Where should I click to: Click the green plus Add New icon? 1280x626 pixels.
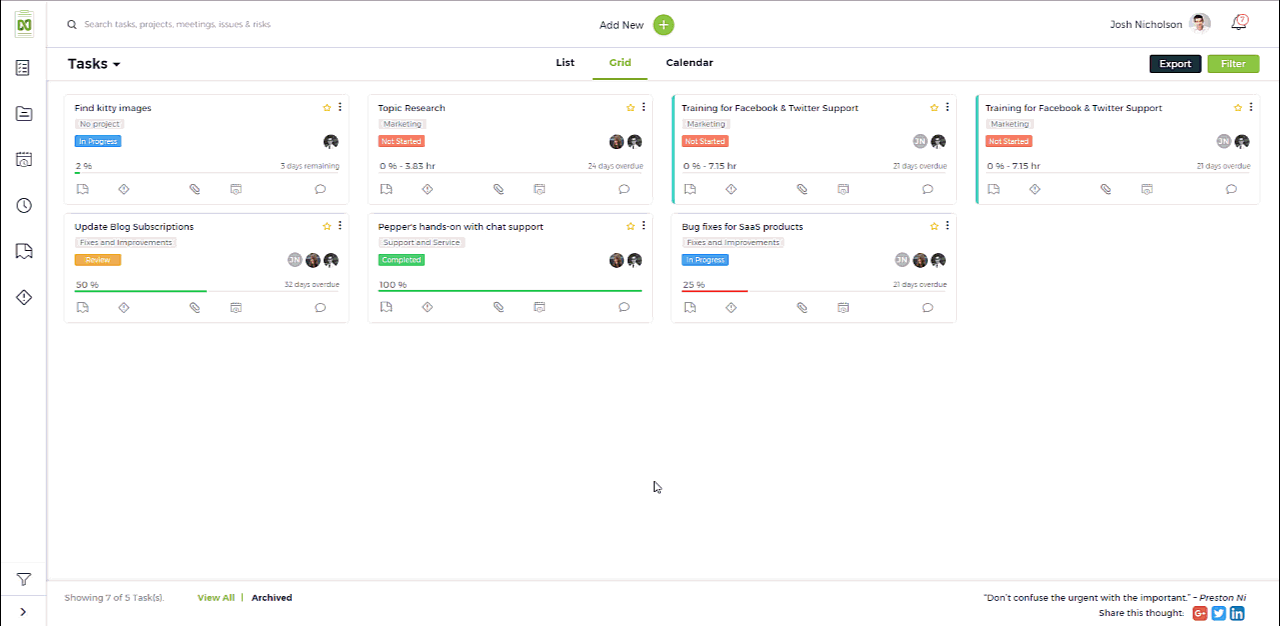[664, 25]
